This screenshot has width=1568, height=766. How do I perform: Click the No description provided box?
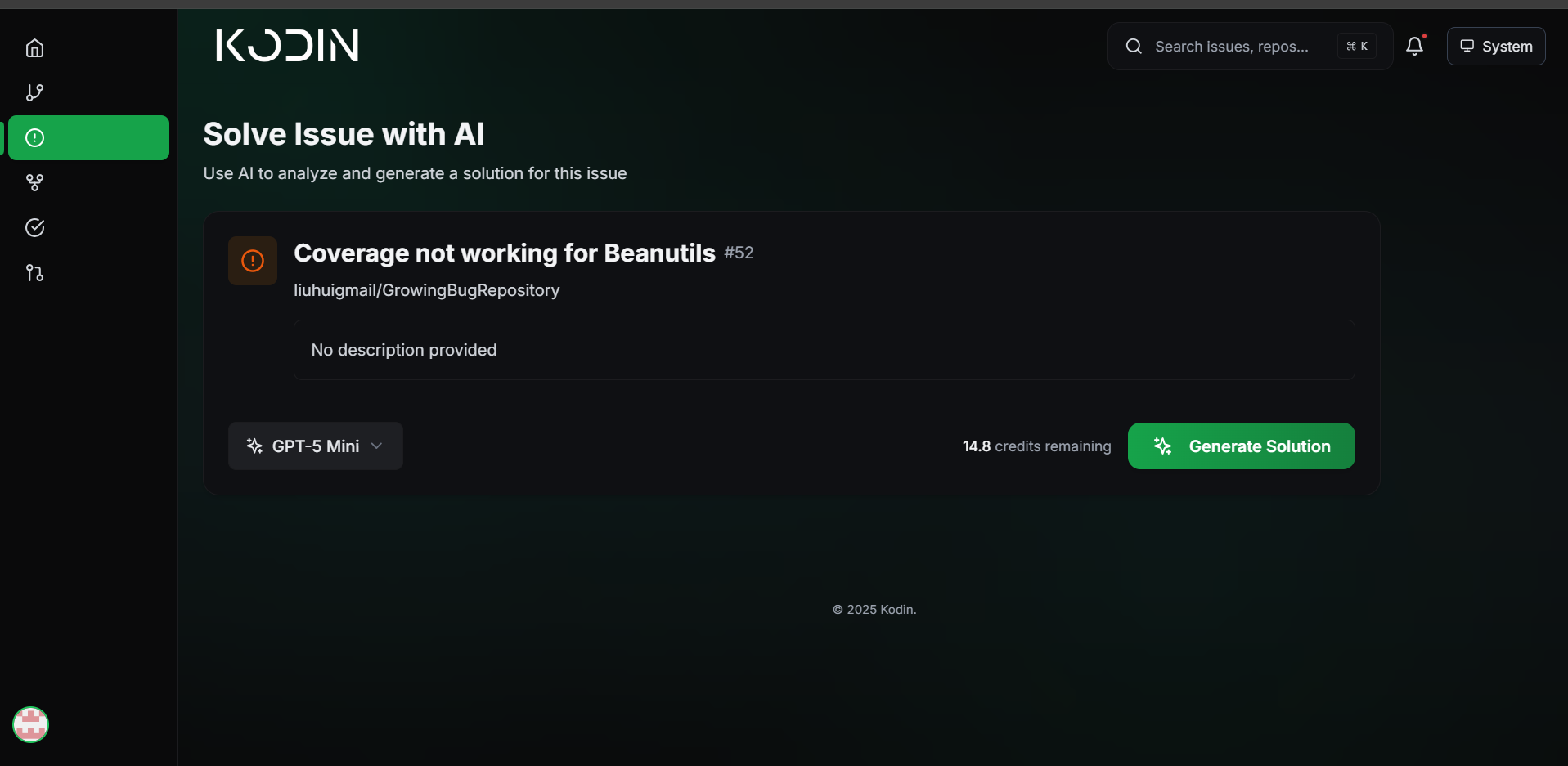click(824, 350)
